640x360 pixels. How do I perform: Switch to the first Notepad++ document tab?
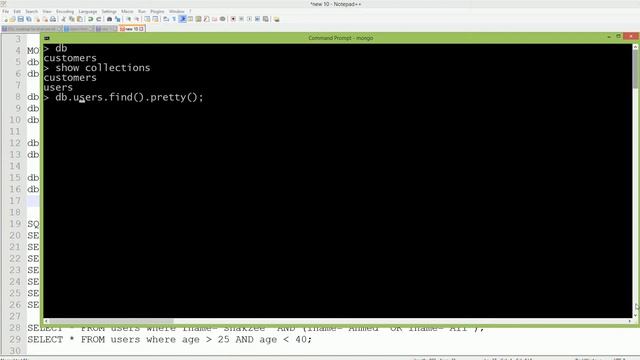(x=32, y=29)
